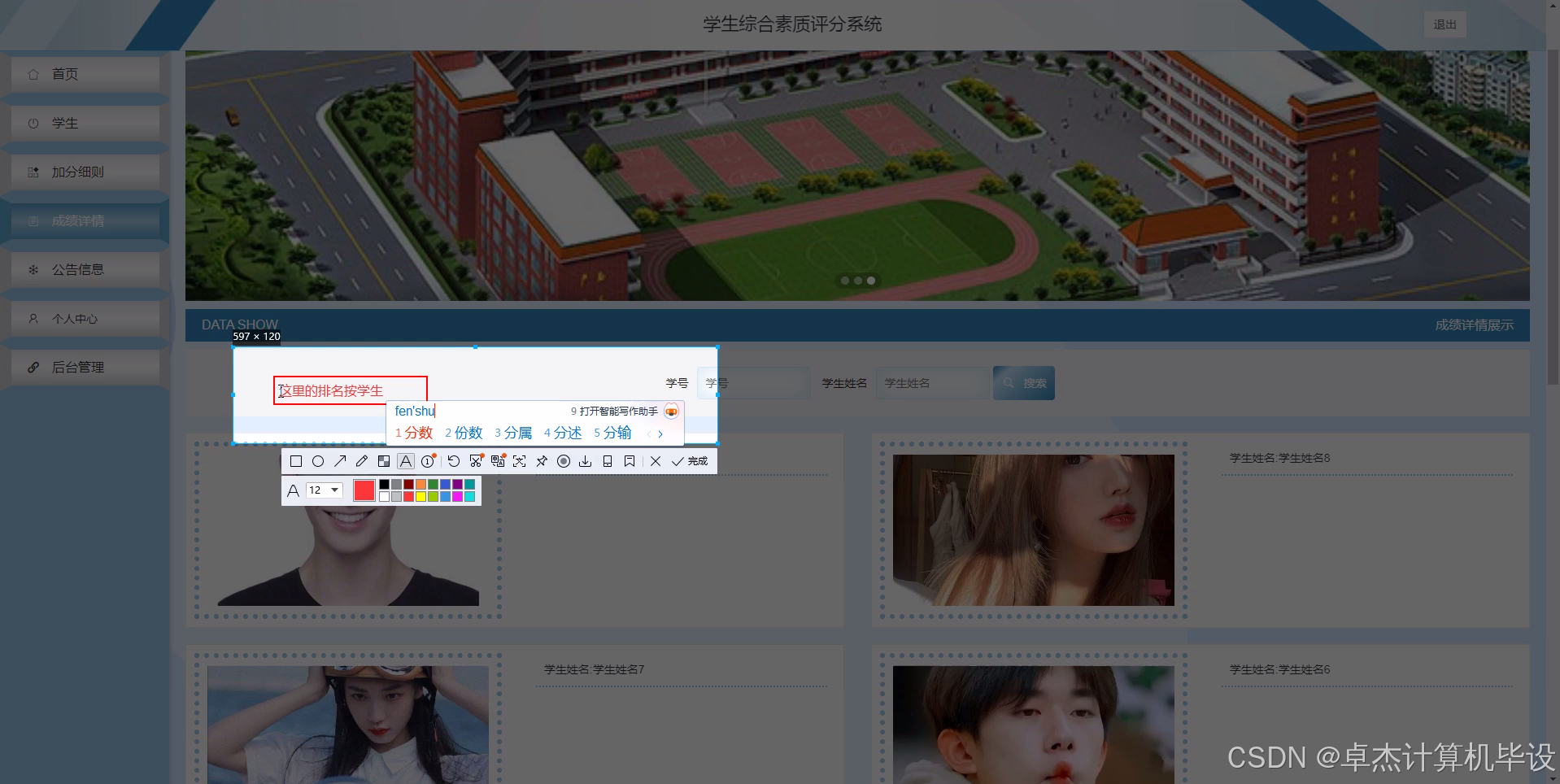Send the screenshot to phone
The image size is (1560, 784).
(x=608, y=461)
